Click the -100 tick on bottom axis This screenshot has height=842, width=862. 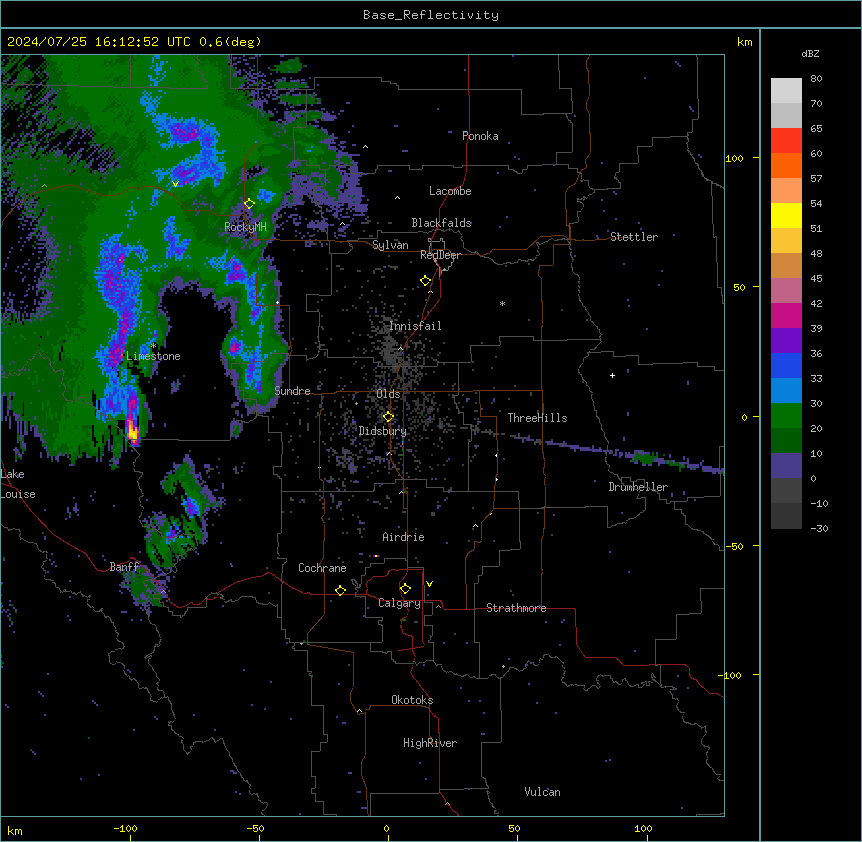125,828
